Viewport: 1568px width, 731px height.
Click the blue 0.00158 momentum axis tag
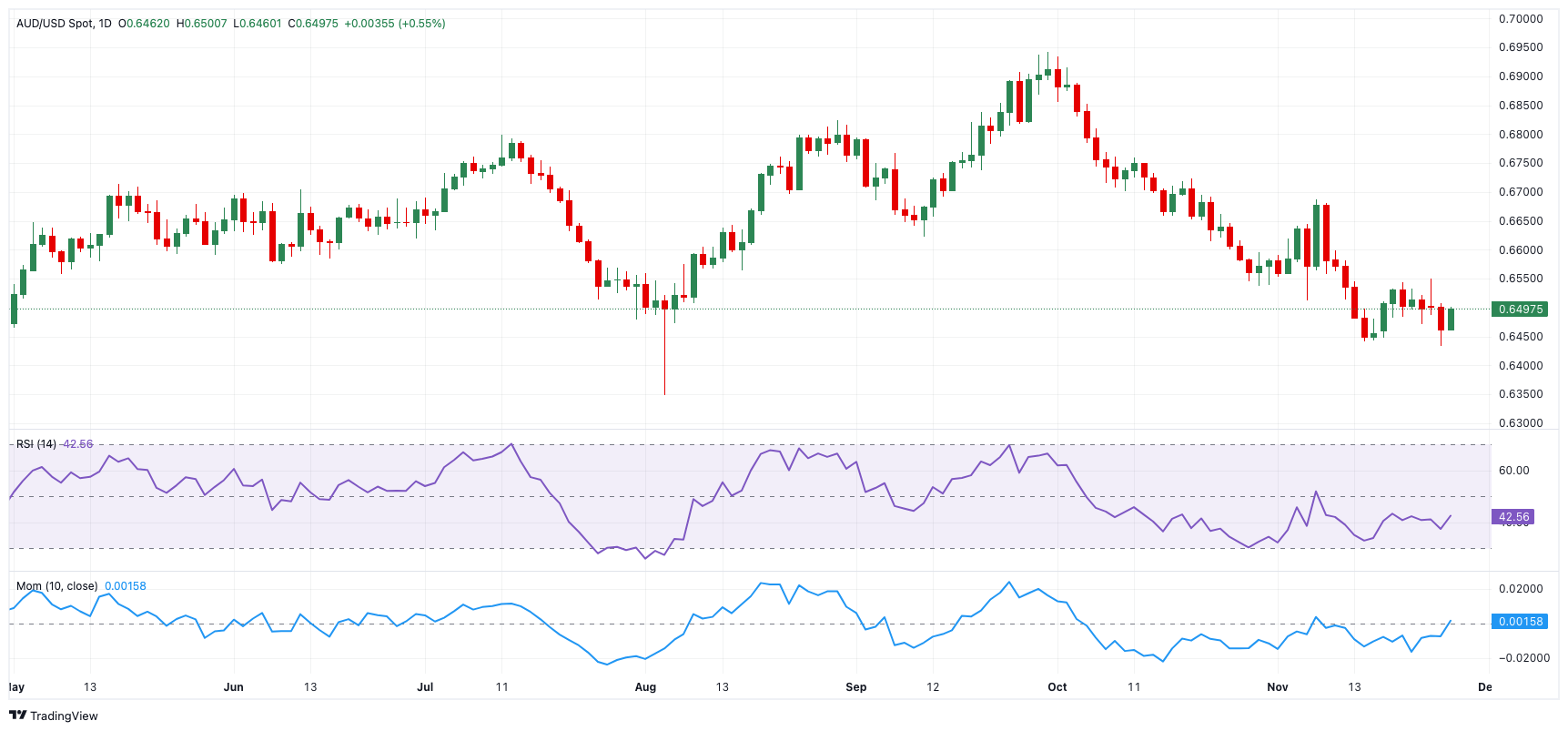[x=1520, y=622]
